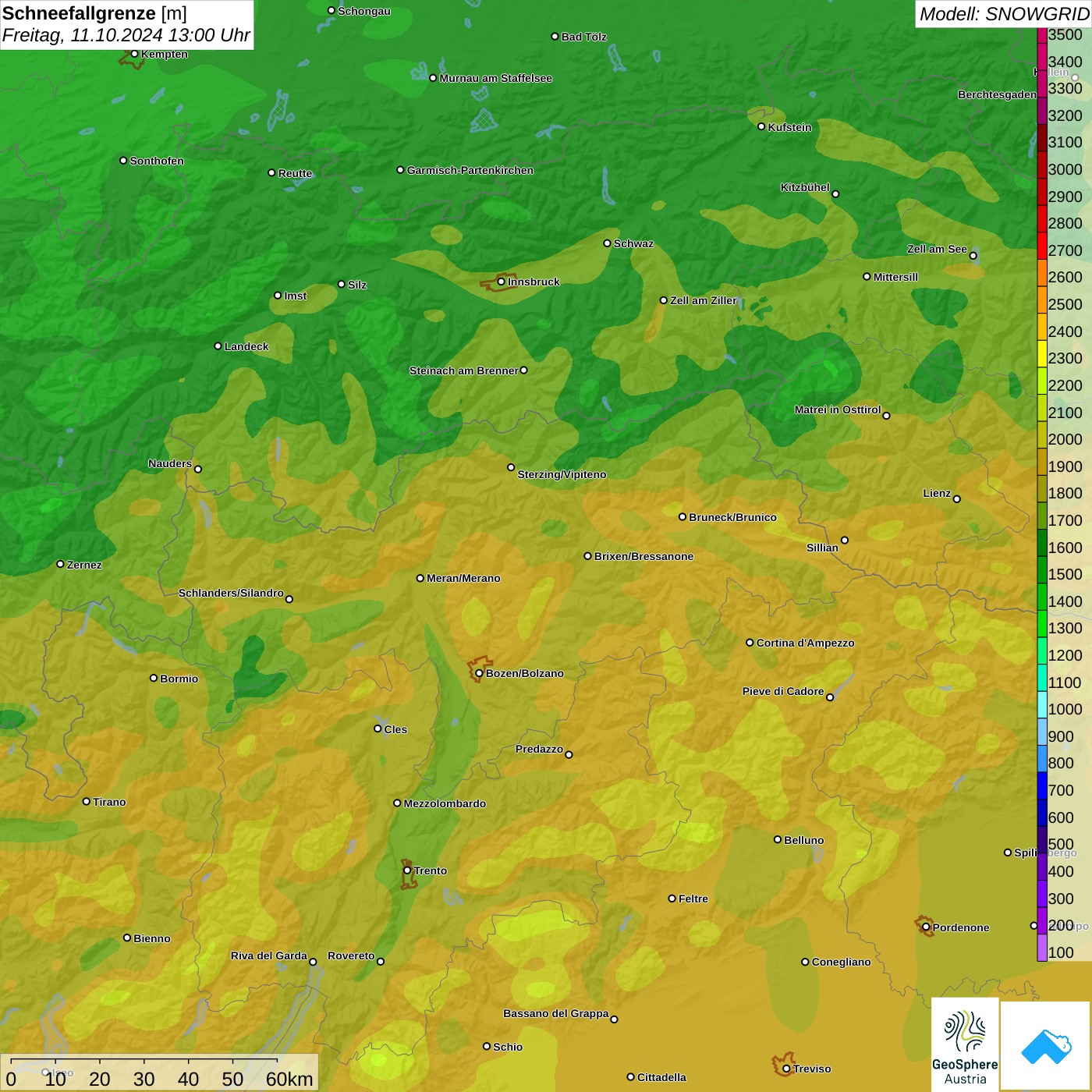Click the yellow 2300 m legend swatch
This screenshot has width=1092, height=1092.
pyautogui.click(x=1042, y=353)
